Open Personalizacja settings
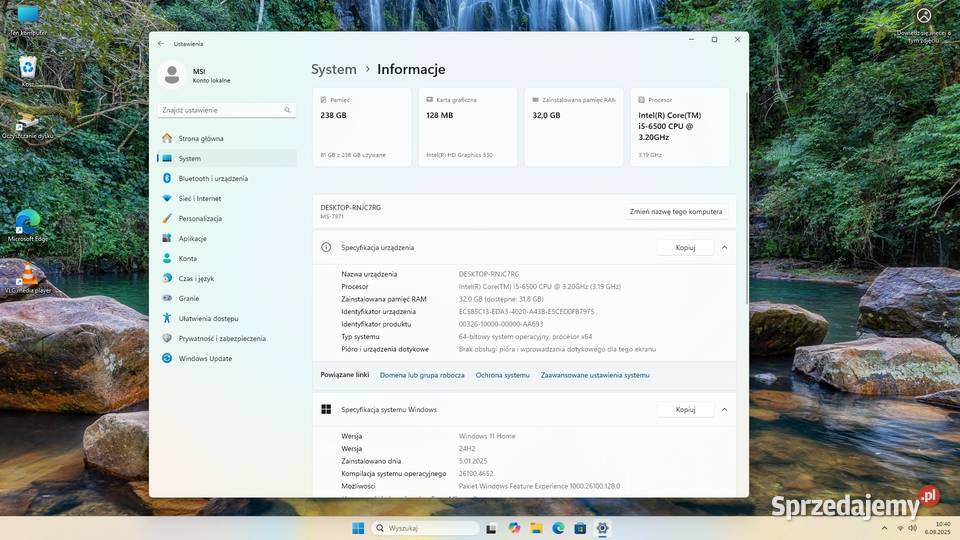This screenshot has height=540, width=960. pyautogui.click(x=227, y=219)
